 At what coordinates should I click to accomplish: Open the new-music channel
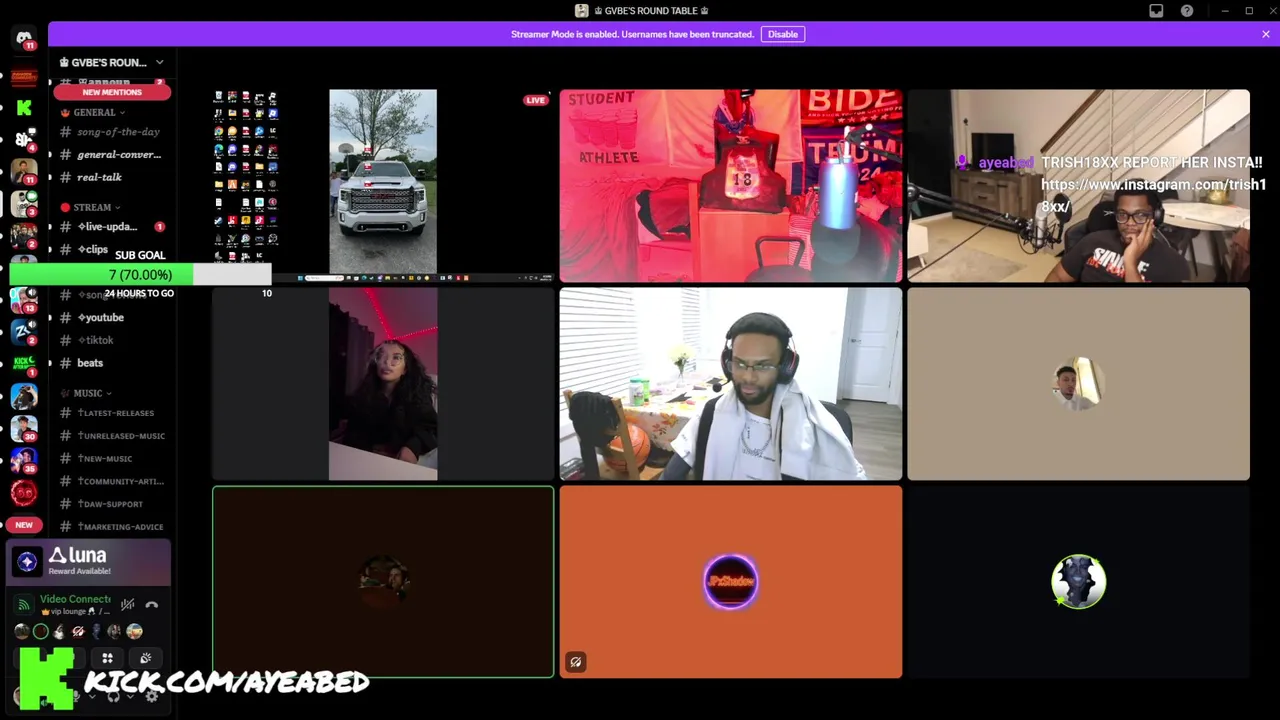tap(112, 459)
